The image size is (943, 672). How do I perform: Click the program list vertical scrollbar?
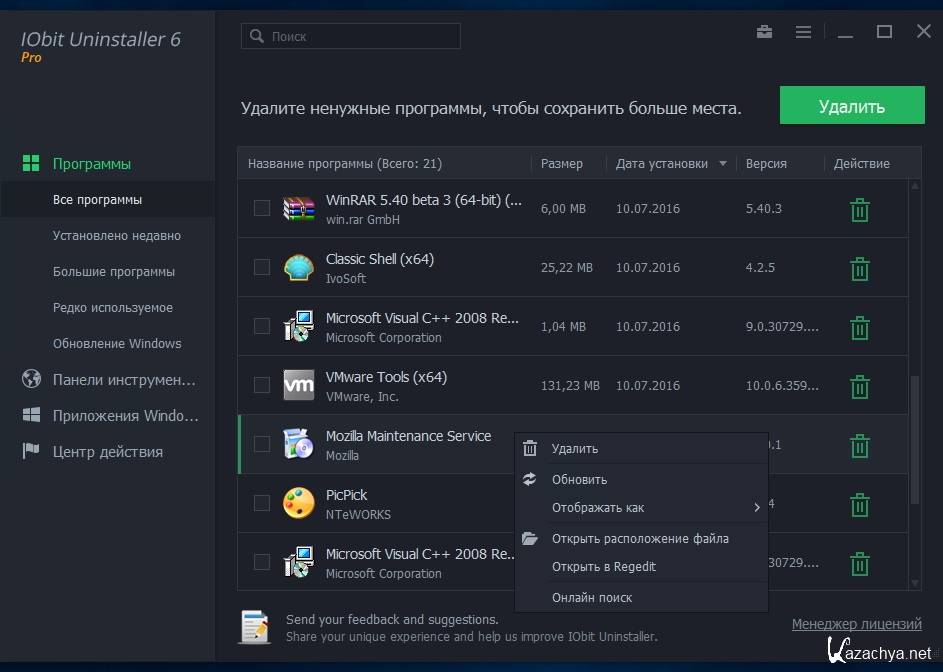click(915, 440)
